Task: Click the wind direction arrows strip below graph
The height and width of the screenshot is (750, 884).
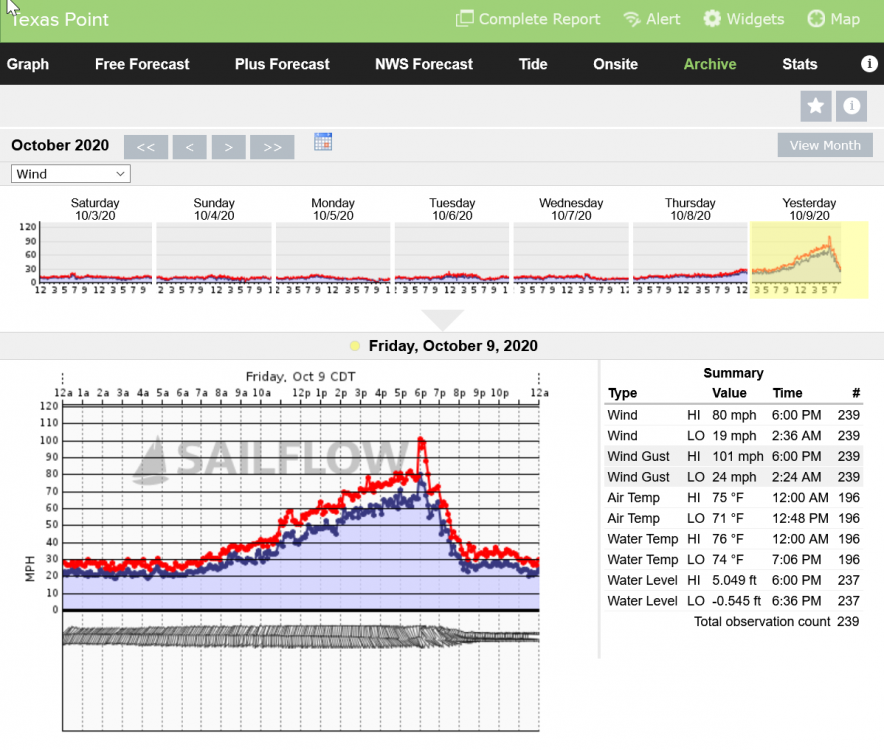Action: click(x=300, y=637)
